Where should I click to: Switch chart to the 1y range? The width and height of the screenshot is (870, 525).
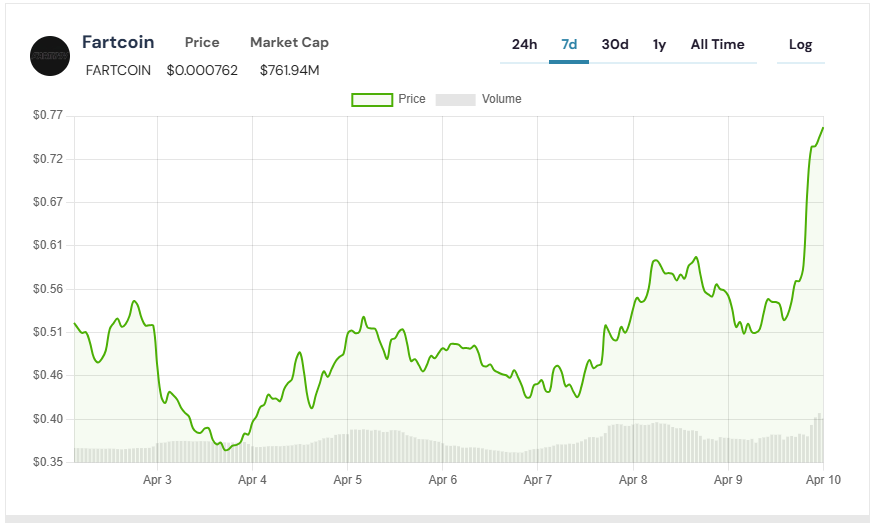[x=659, y=44]
